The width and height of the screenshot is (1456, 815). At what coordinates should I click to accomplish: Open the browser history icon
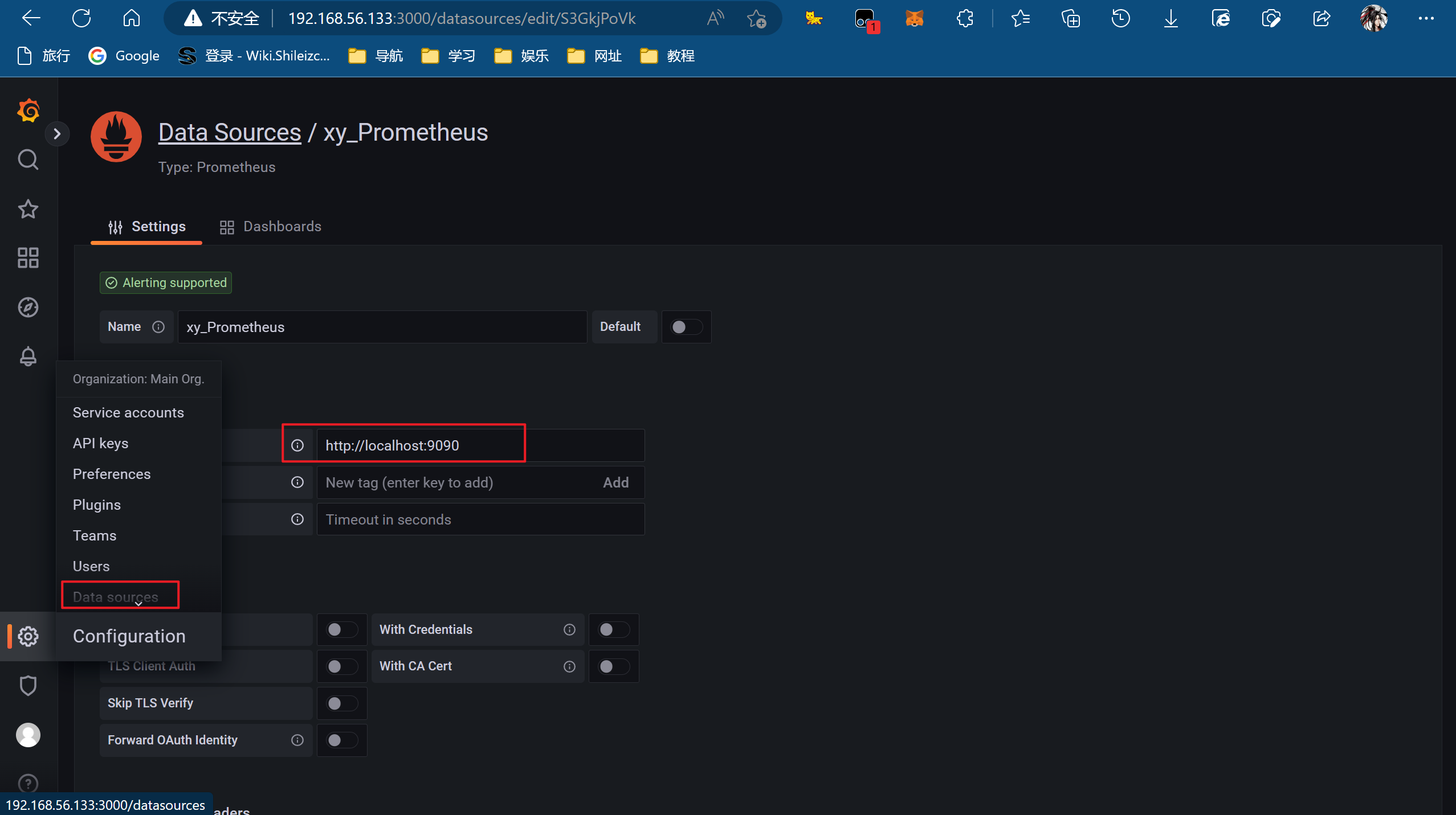[x=1120, y=19]
